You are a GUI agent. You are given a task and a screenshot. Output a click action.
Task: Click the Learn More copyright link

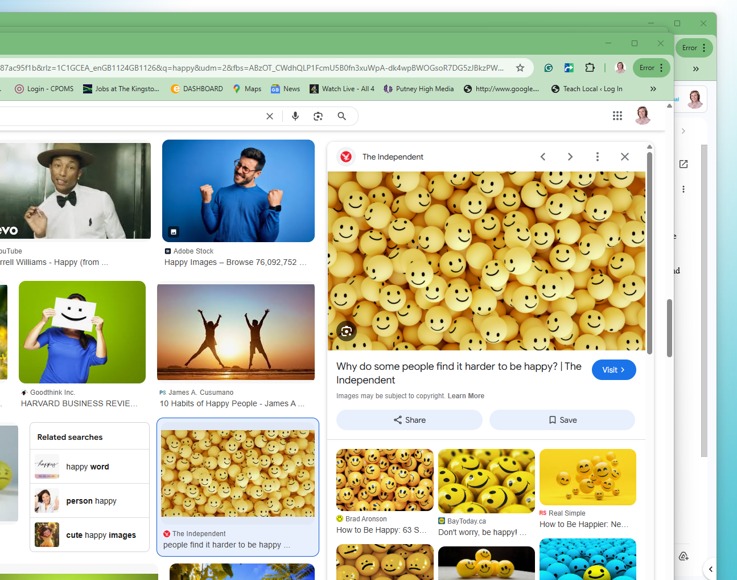(x=465, y=396)
